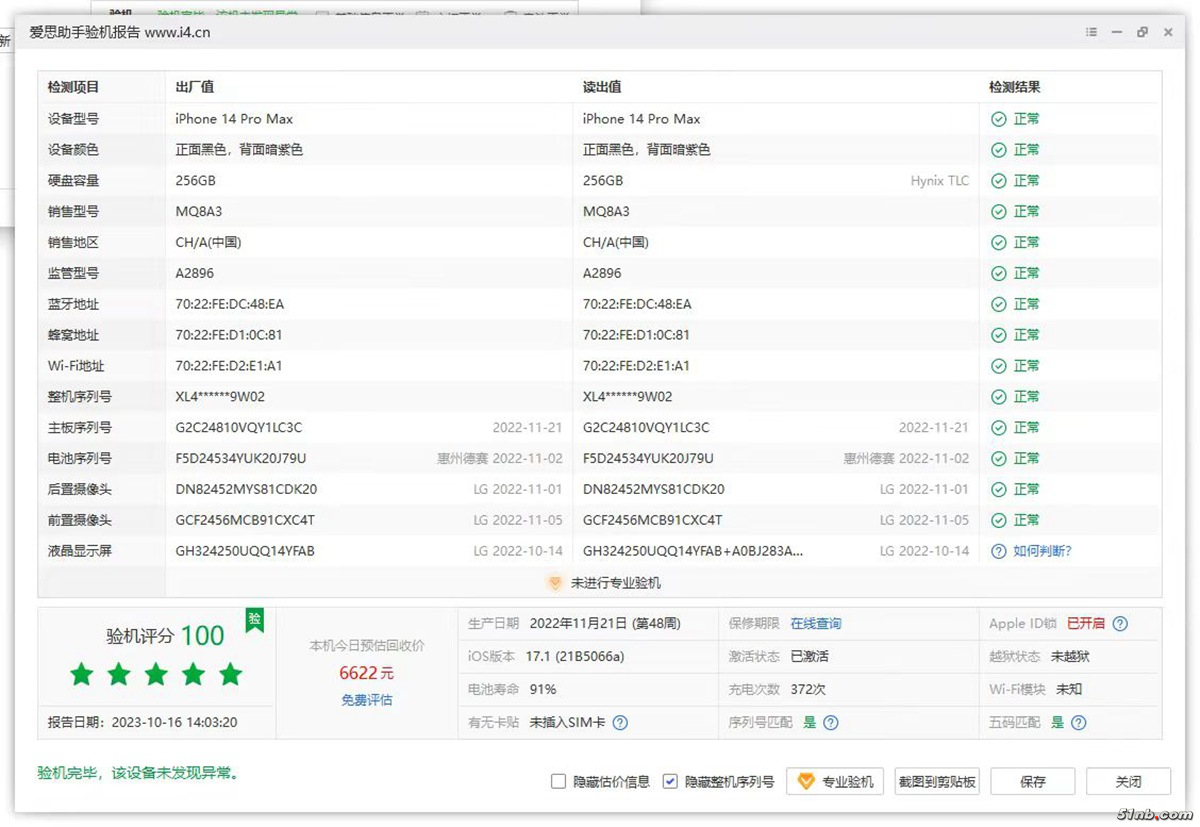Click the orange shield icon near 未进行专业验机
This screenshot has height=827, width=1200.
(555, 583)
